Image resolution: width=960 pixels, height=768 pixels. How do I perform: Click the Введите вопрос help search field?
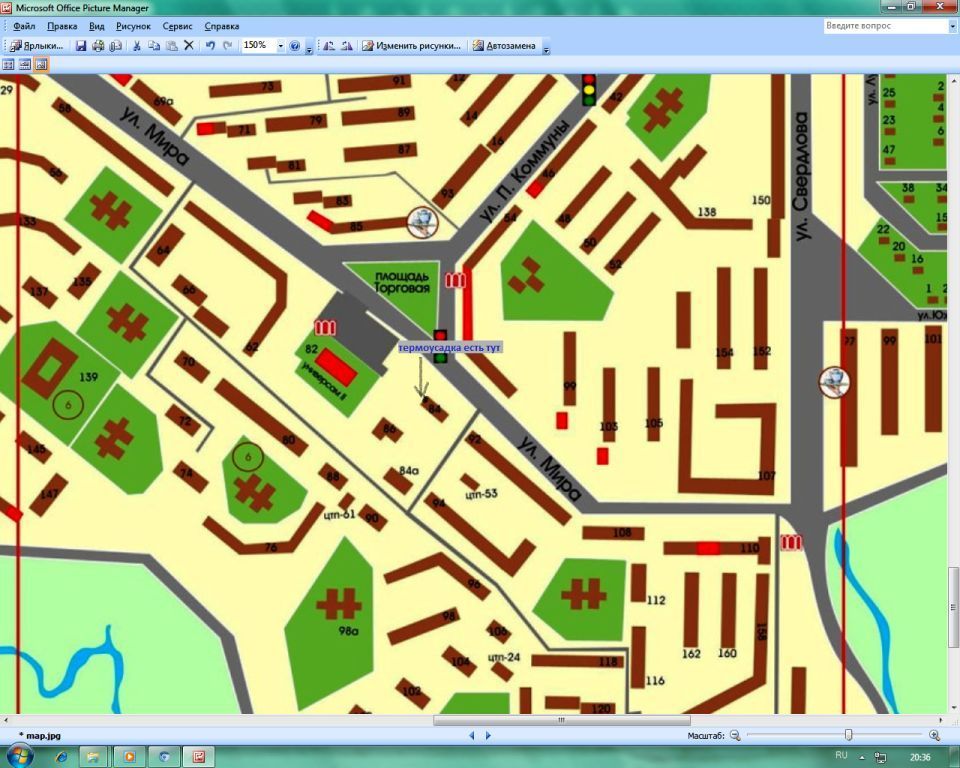tap(885, 26)
